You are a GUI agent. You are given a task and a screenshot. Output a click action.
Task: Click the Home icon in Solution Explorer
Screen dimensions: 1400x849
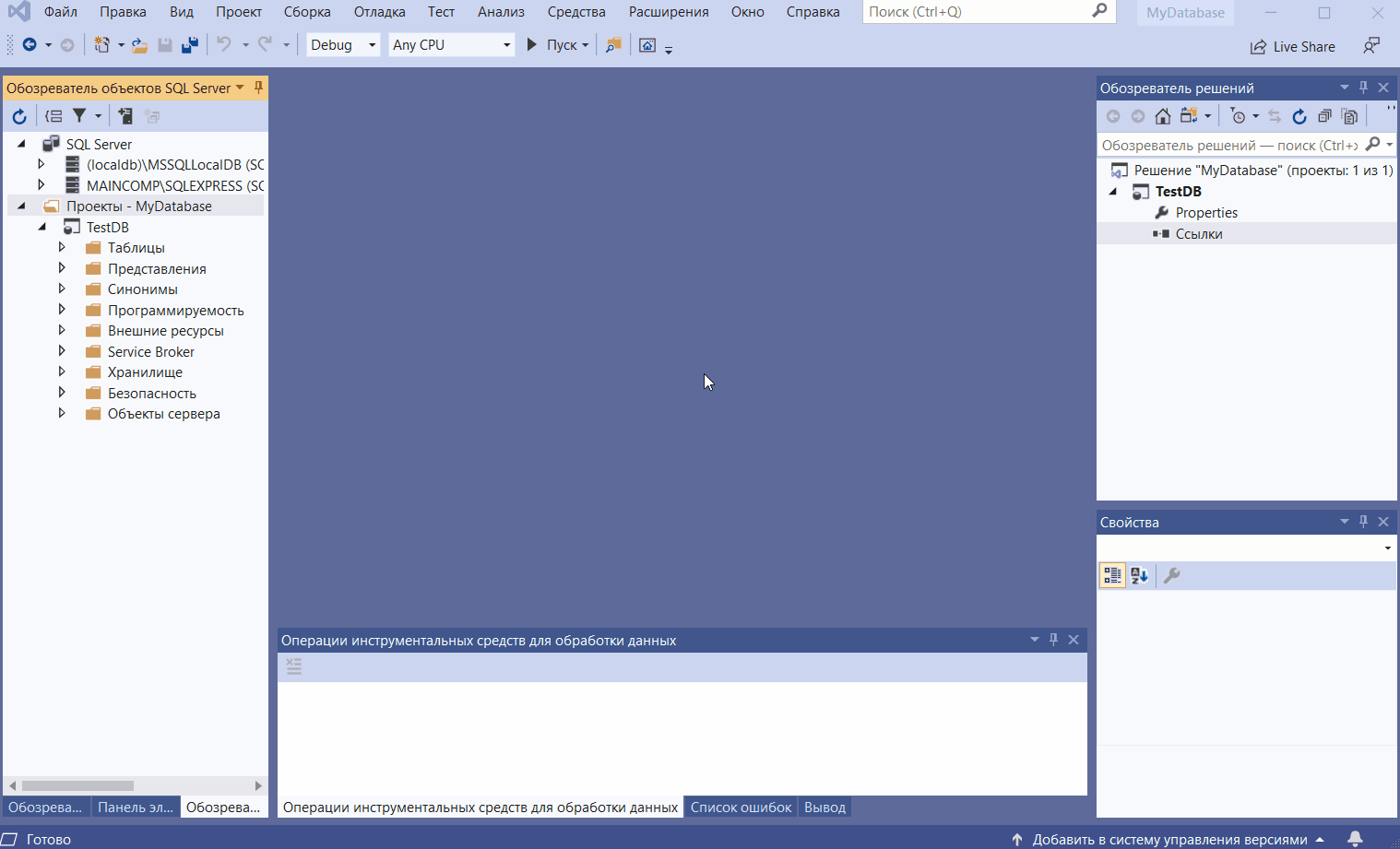coord(1163,116)
